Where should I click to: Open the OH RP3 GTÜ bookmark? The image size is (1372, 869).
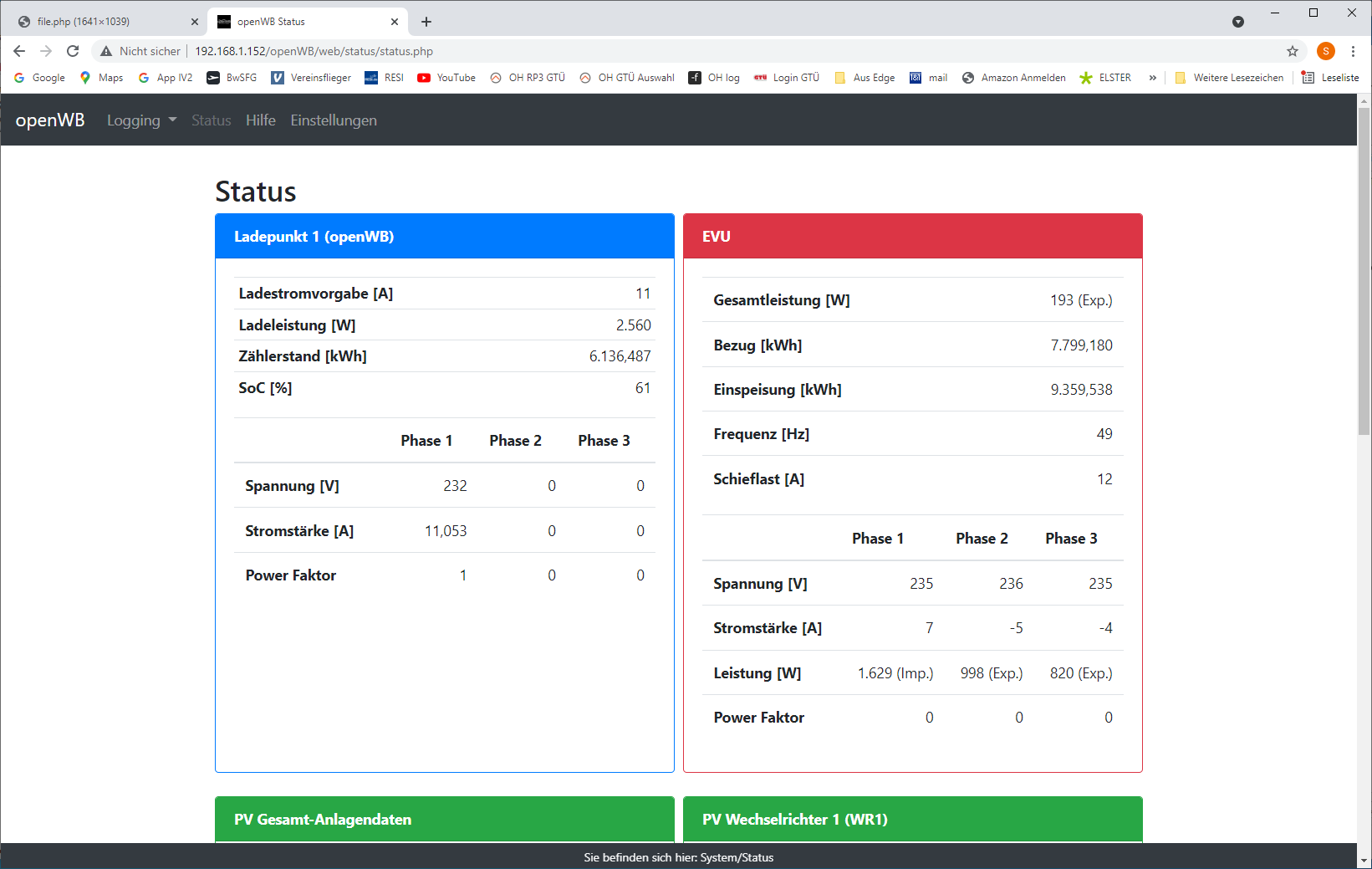click(528, 78)
